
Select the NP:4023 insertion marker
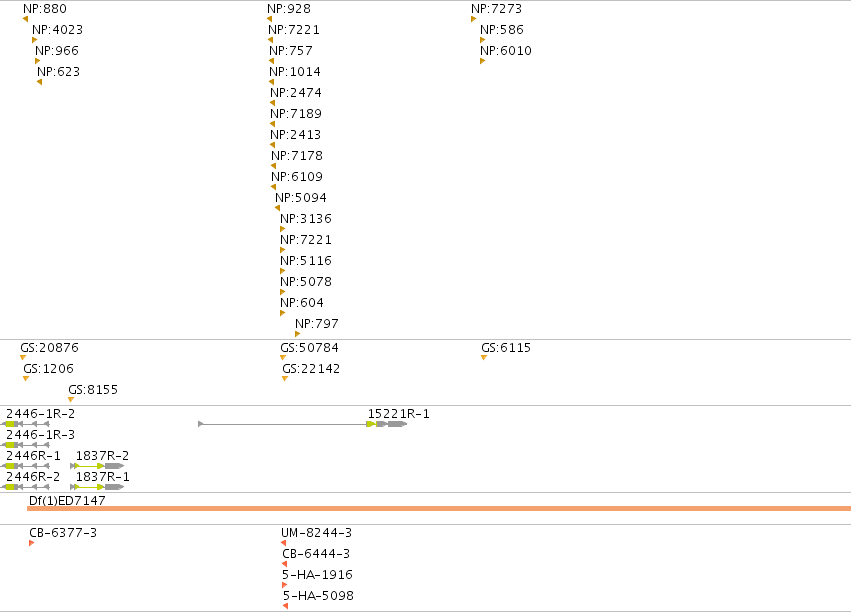pos(35,40)
